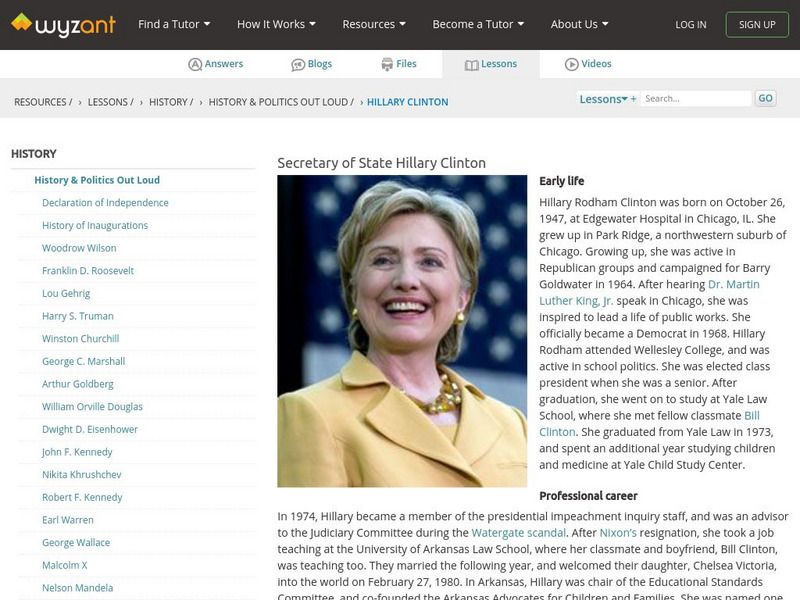
Task: Click the SIGN UP button
Action: [757, 24]
